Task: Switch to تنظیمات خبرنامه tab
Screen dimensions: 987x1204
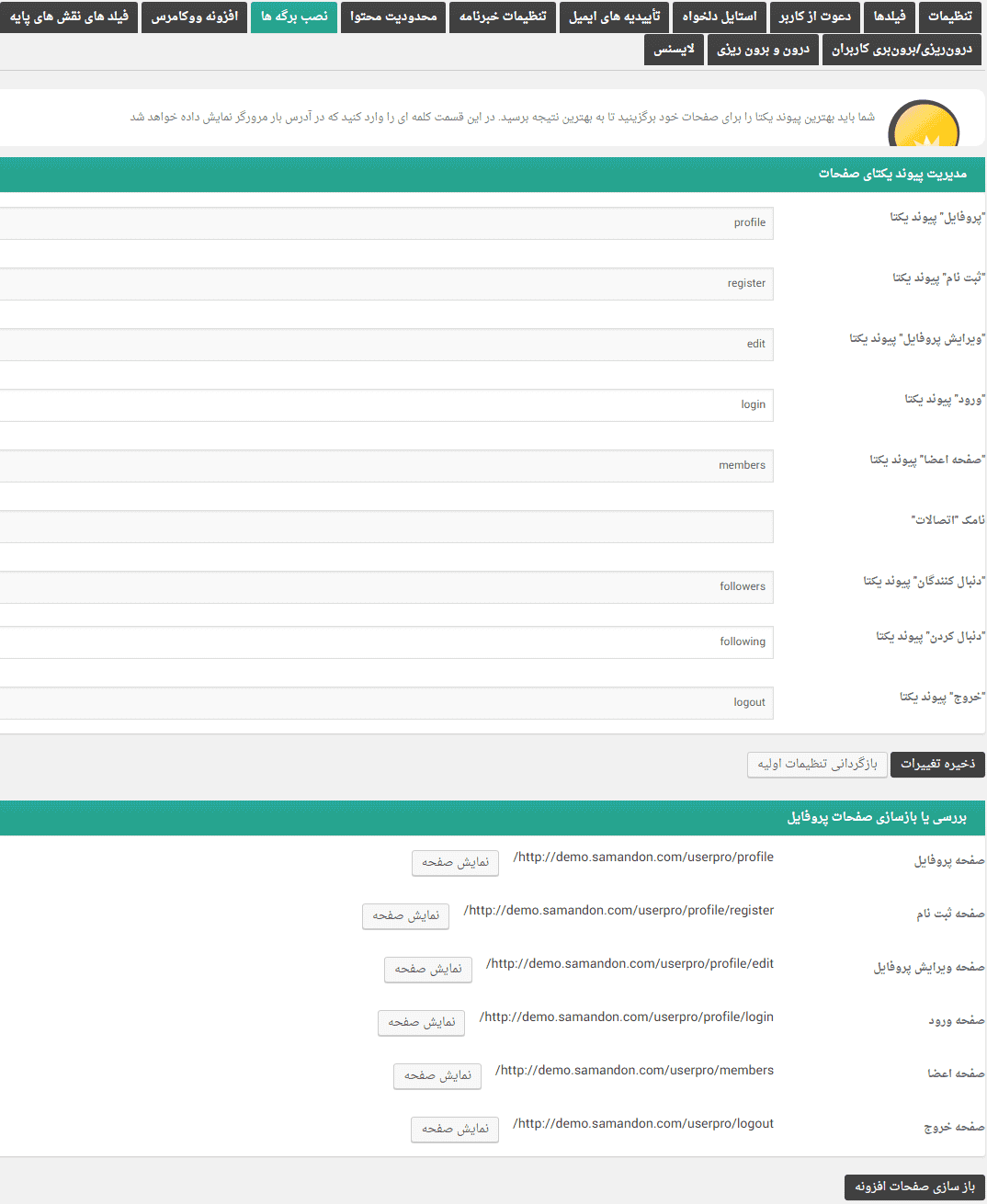Action: 503,17
